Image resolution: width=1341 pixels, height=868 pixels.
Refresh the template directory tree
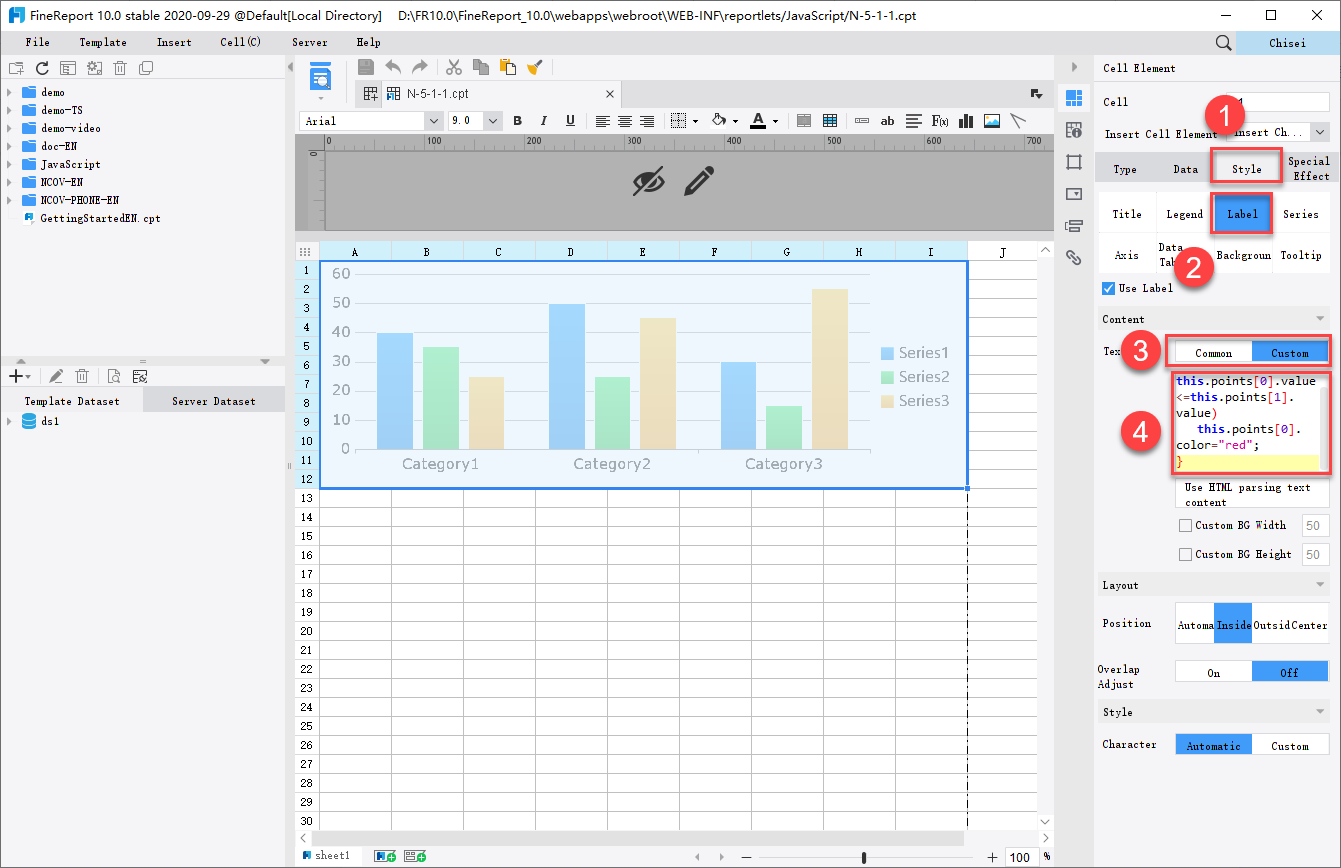pyautogui.click(x=42, y=68)
